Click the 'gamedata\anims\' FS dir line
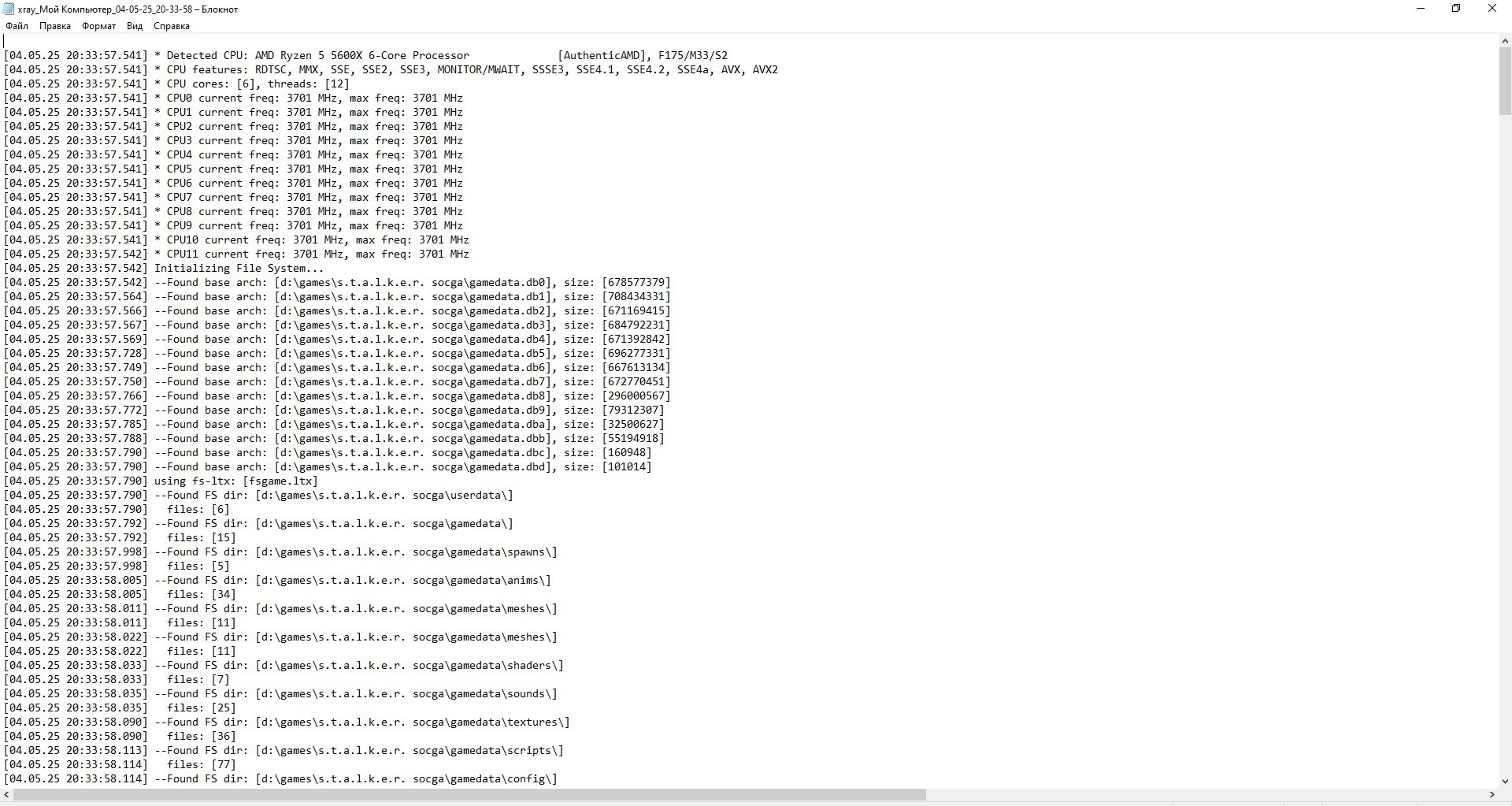Viewport: 1512px width, 806px height. pos(278,580)
